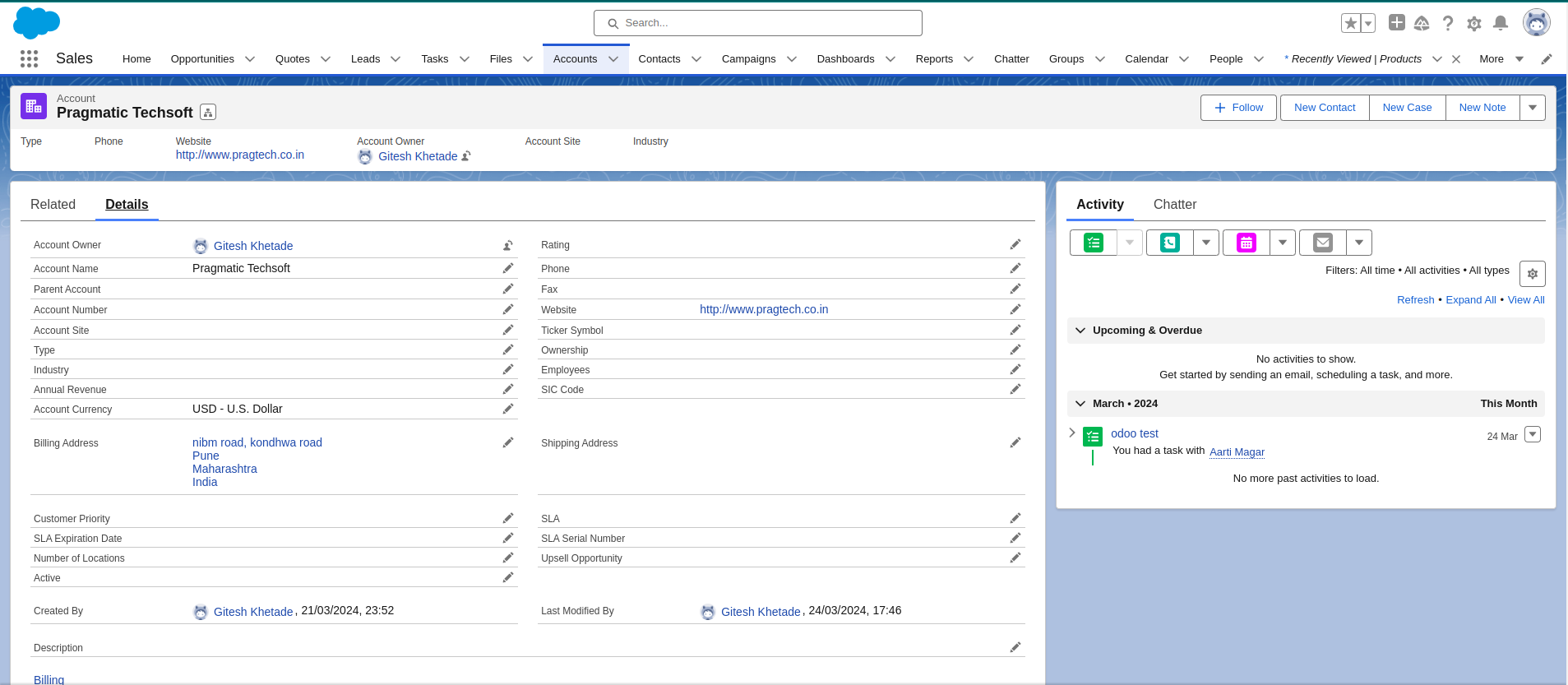Click the New Contact button

(1325, 108)
